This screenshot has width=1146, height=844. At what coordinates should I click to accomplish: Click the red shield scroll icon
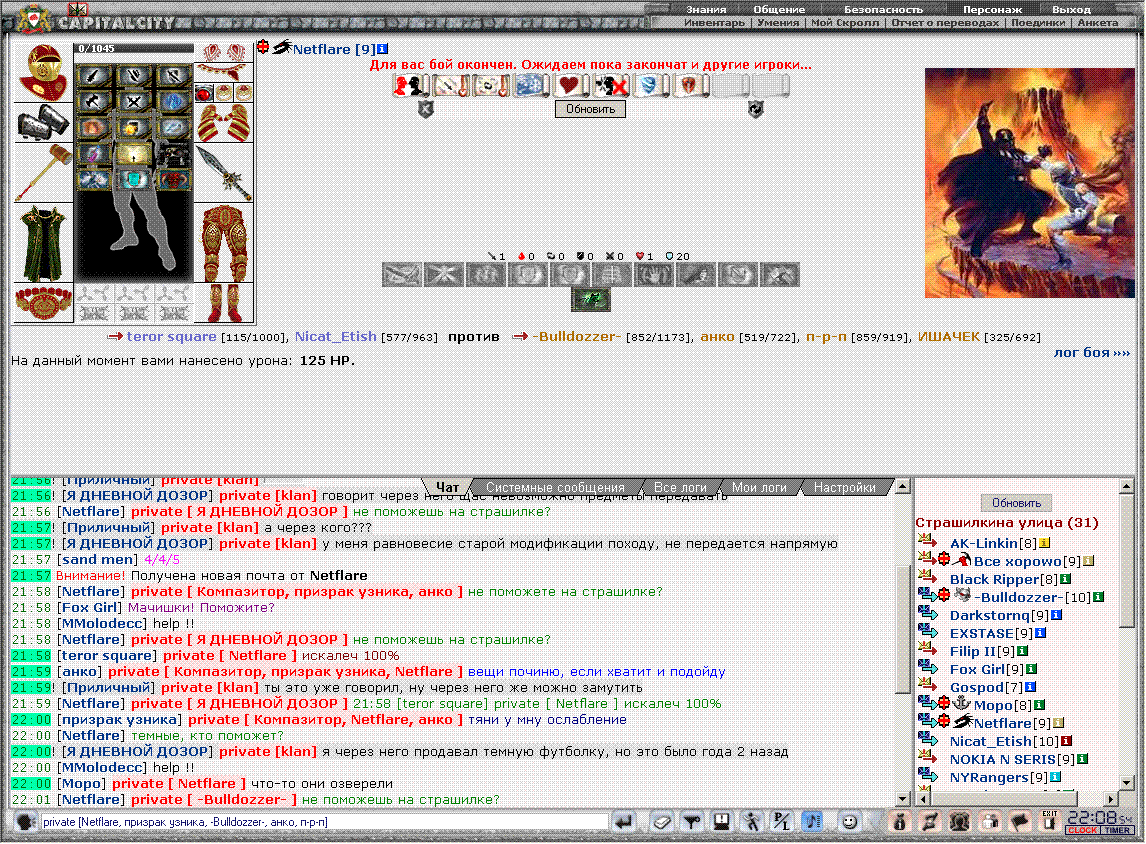coord(689,85)
